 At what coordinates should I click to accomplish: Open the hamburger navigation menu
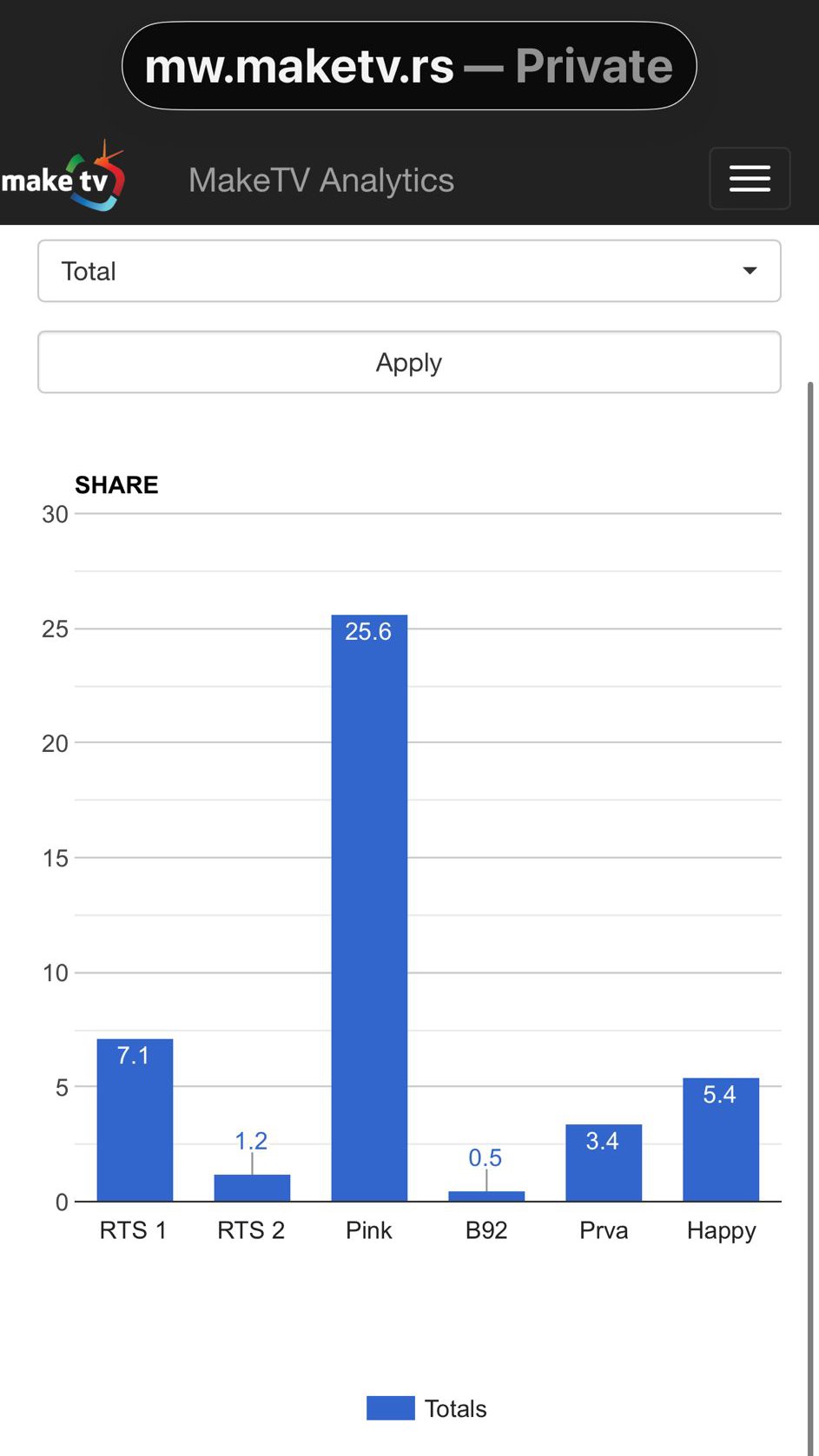[x=750, y=179]
